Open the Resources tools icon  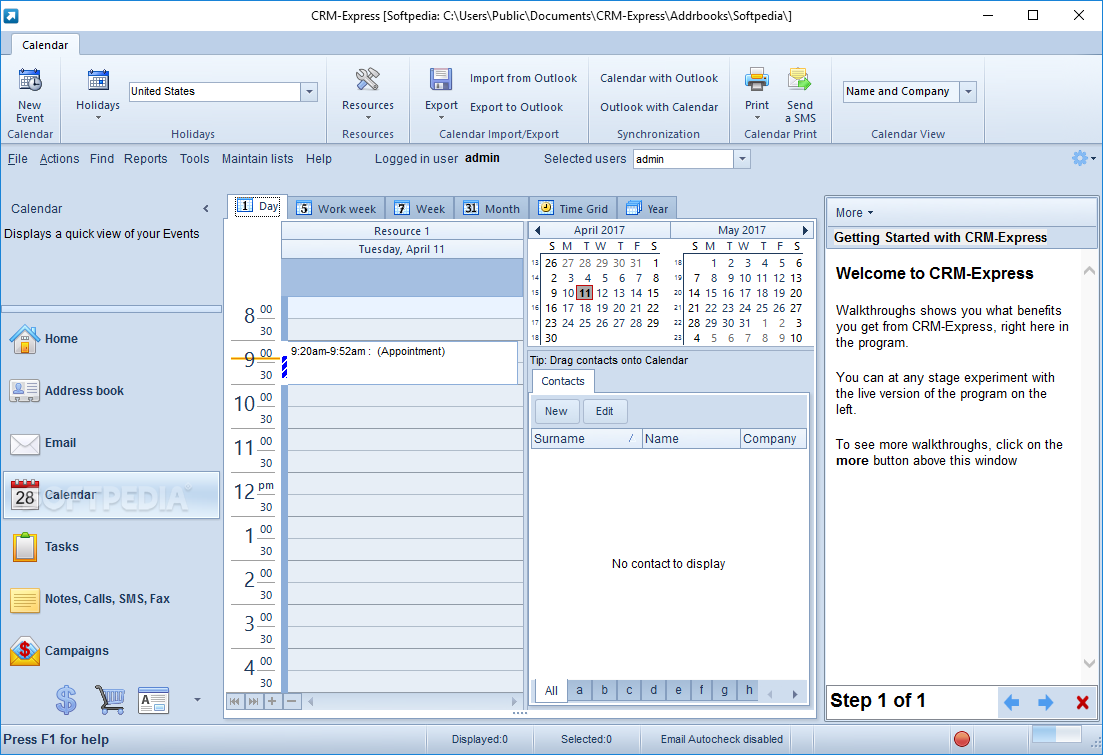point(367,81)
